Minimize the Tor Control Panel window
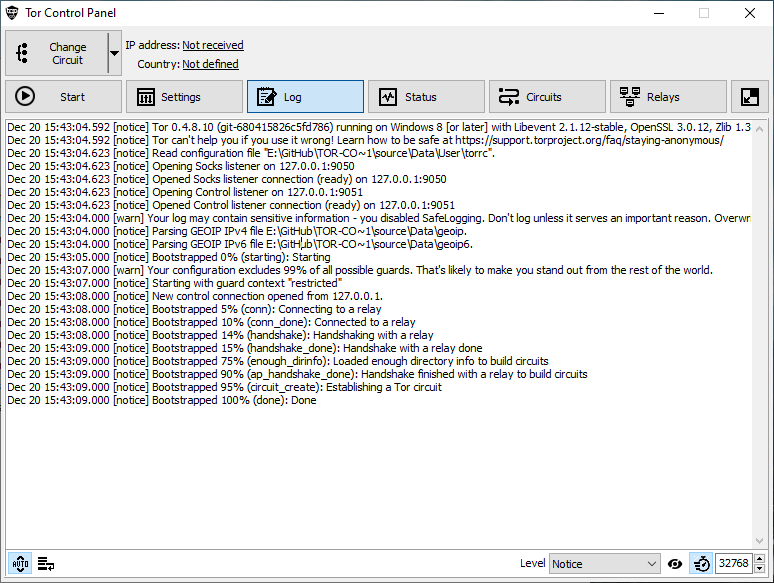The height and width of the screenshot is (583, 774). [x=659, y=13]
